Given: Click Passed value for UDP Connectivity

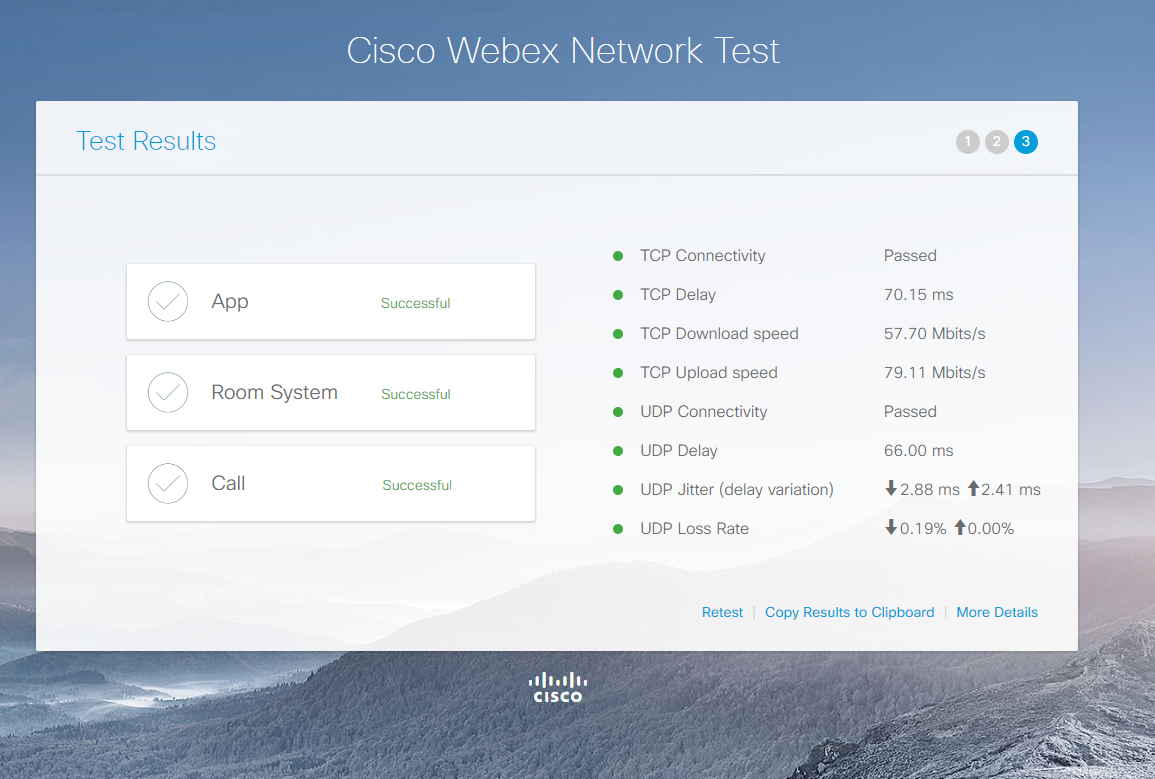Looking at the screenshot, I should coord(910,412).
